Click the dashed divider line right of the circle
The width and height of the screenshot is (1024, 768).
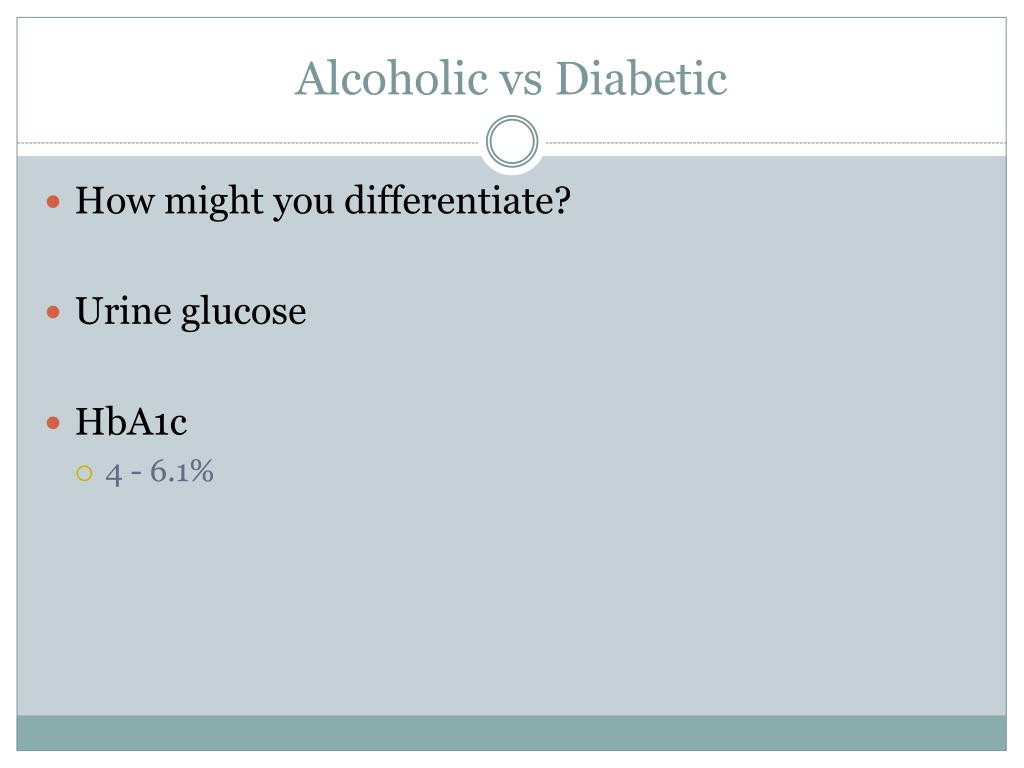[773, 142]
